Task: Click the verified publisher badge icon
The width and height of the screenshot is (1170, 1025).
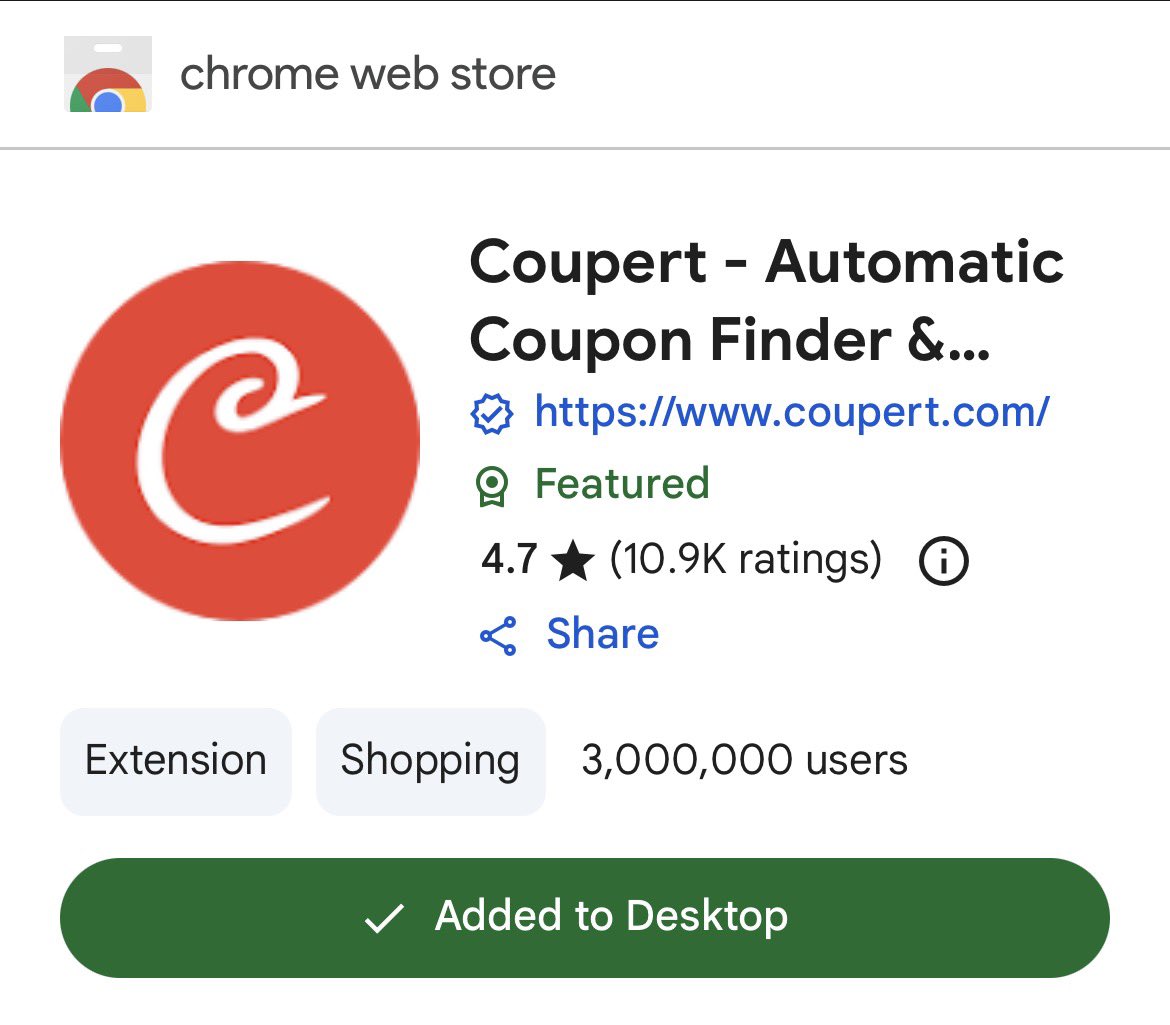Action: 492,413
